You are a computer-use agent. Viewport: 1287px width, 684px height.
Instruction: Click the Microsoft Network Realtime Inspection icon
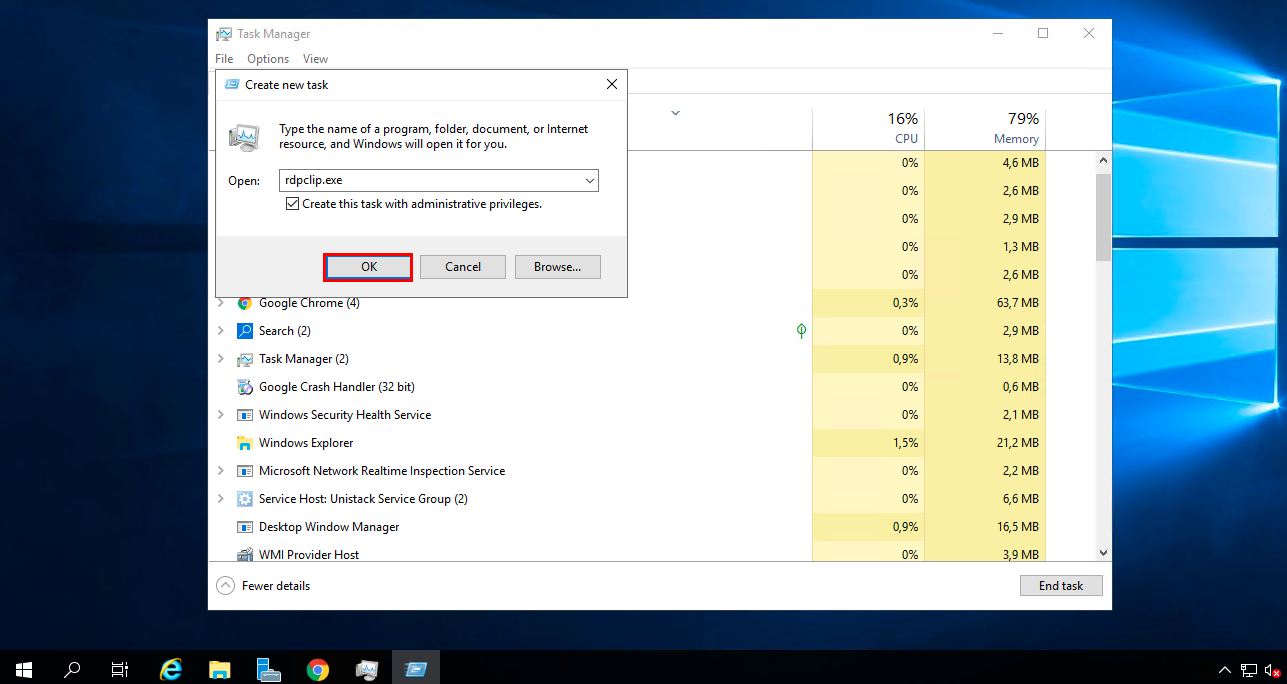(245, 471)
